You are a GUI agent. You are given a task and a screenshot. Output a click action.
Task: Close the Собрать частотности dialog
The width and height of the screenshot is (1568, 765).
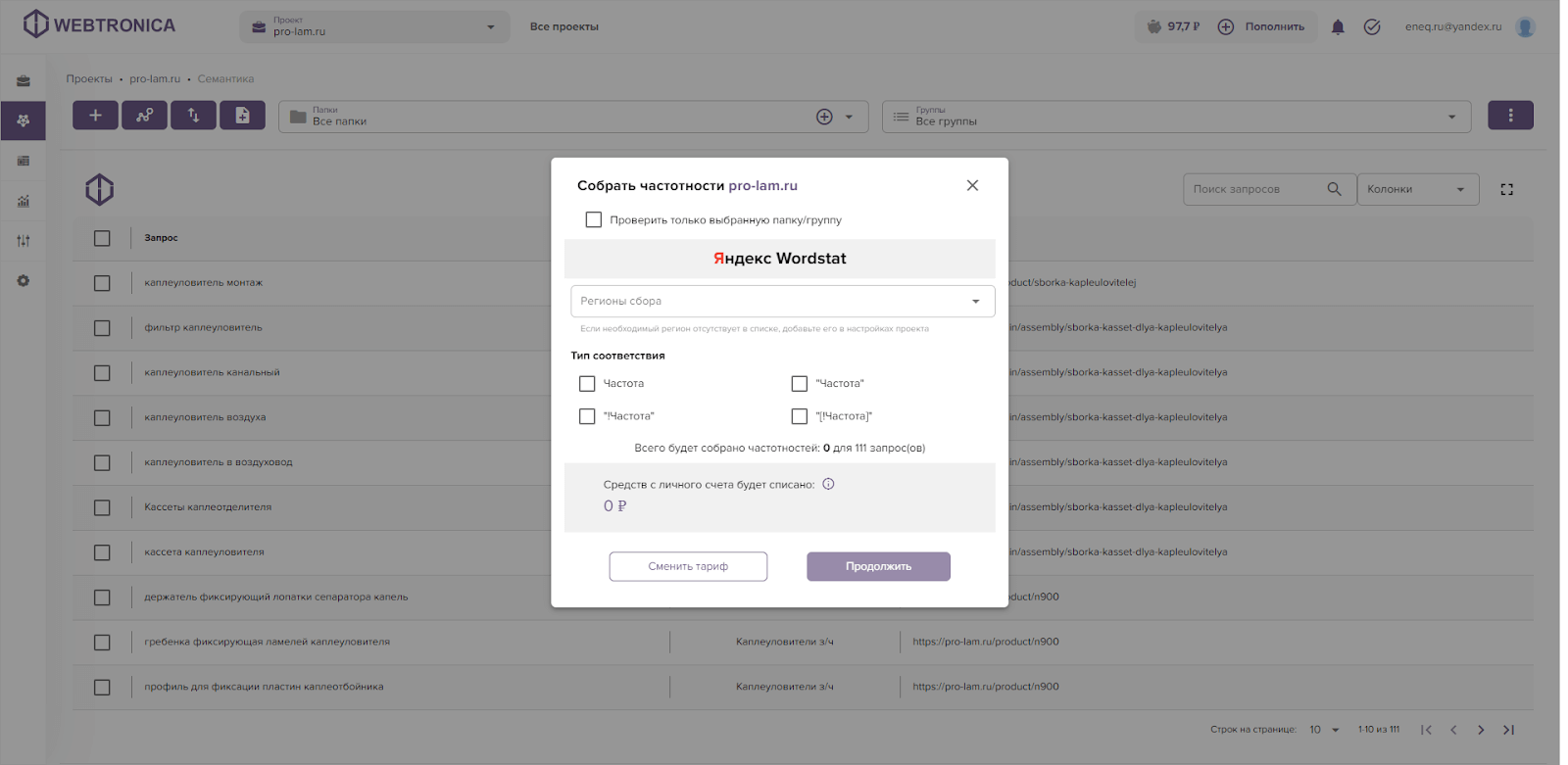coord(972,185)
